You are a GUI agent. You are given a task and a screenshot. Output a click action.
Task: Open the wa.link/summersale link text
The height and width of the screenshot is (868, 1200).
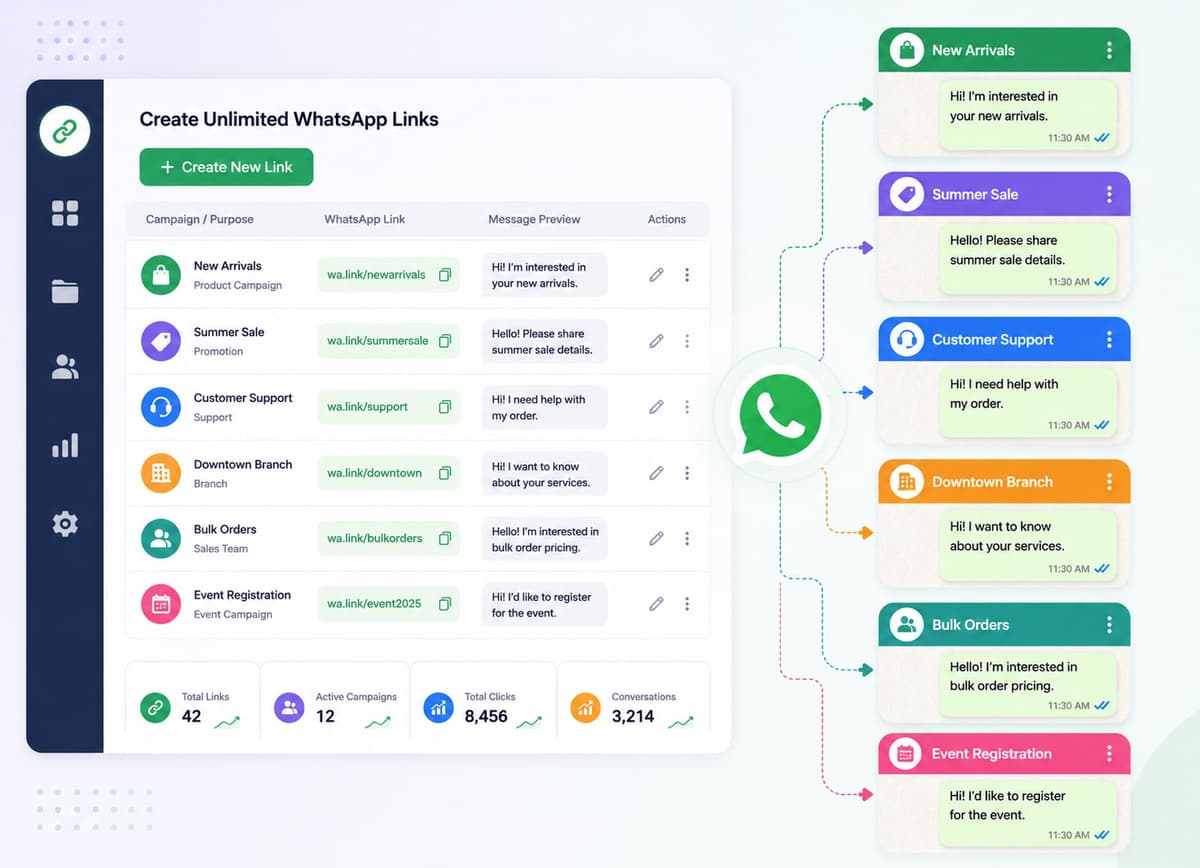(377, 341)
